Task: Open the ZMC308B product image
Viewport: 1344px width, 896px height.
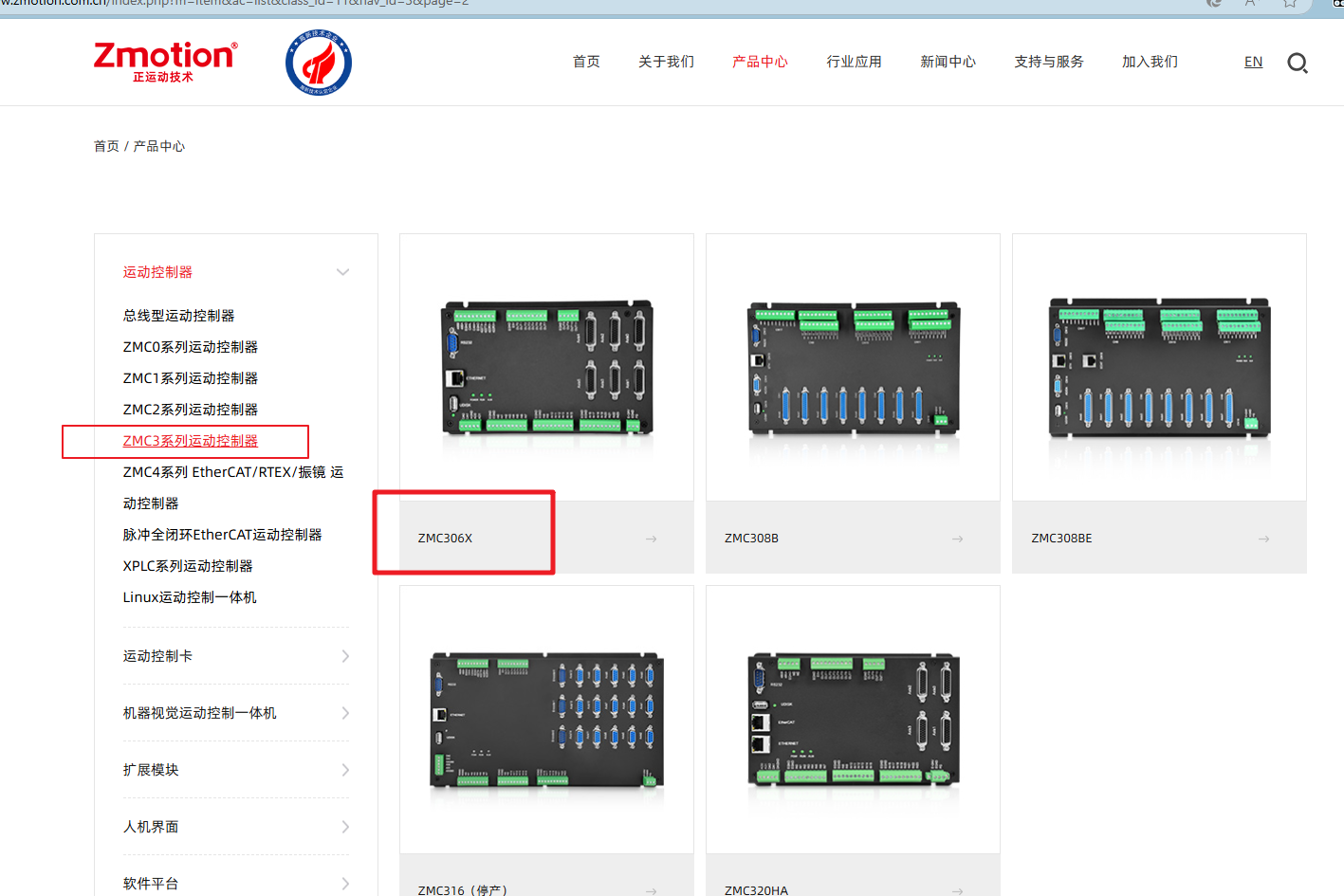Action: pyautogui.click(x=854, y=368)
